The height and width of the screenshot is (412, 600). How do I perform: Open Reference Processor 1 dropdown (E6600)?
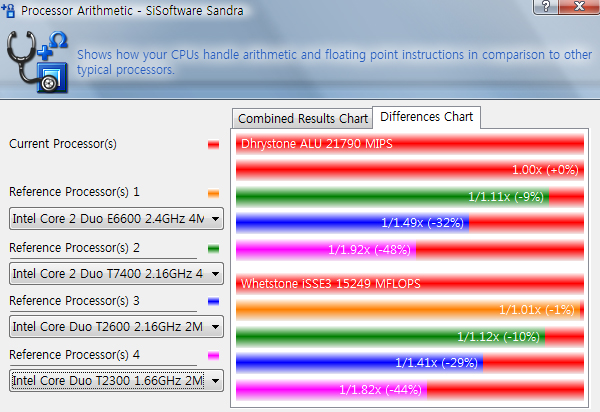[116, 219]
